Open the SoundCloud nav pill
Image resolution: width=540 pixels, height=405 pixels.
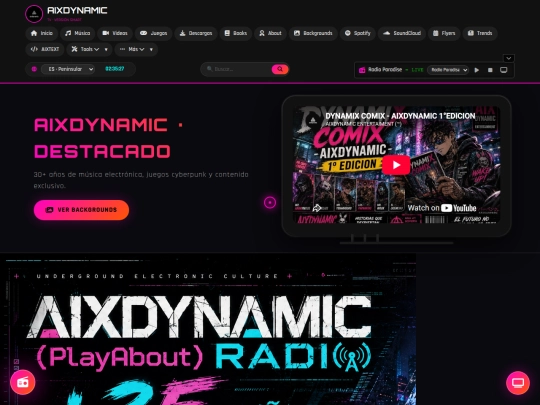click(402, 33)
